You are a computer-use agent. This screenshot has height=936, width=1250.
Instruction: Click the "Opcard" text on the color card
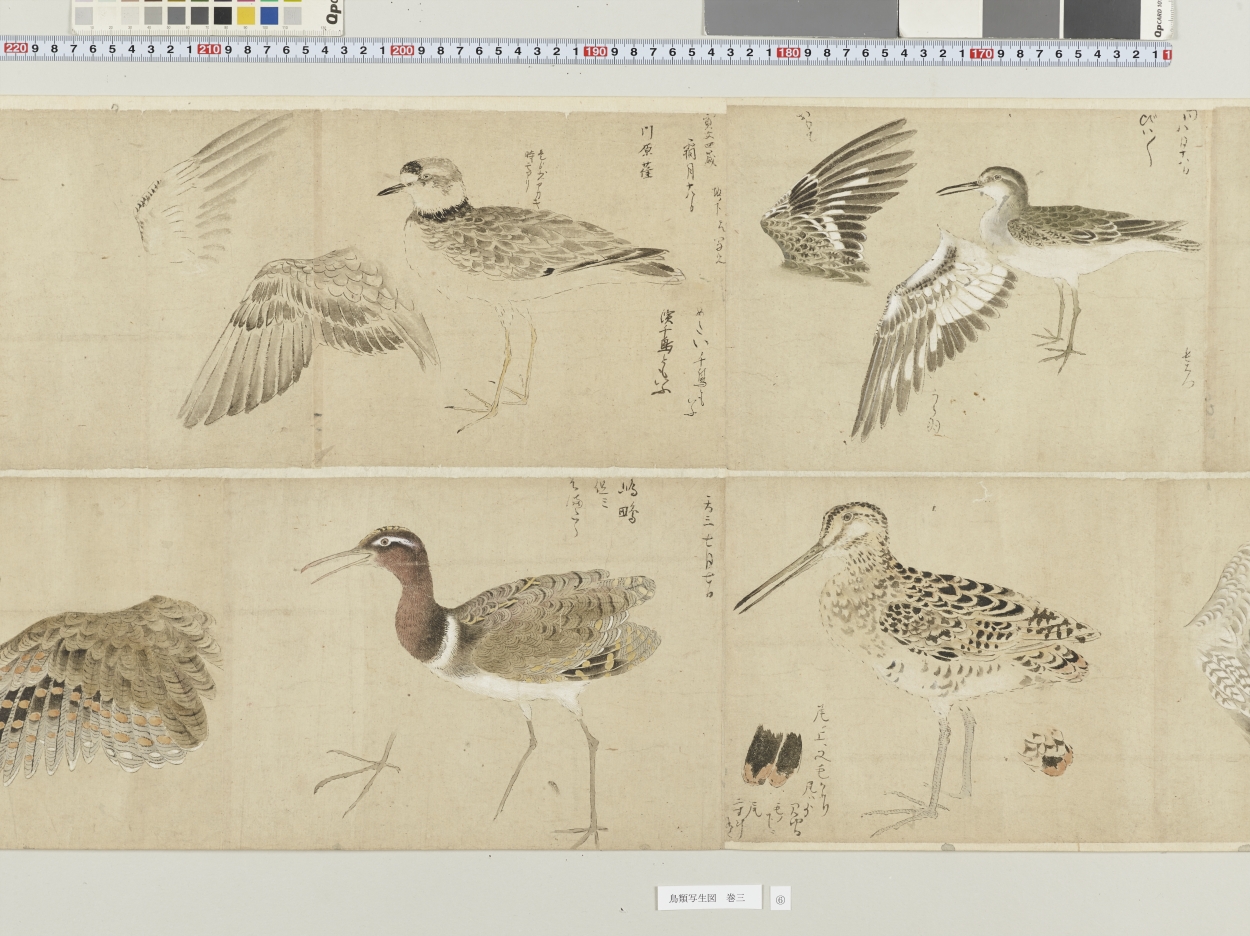333,13
